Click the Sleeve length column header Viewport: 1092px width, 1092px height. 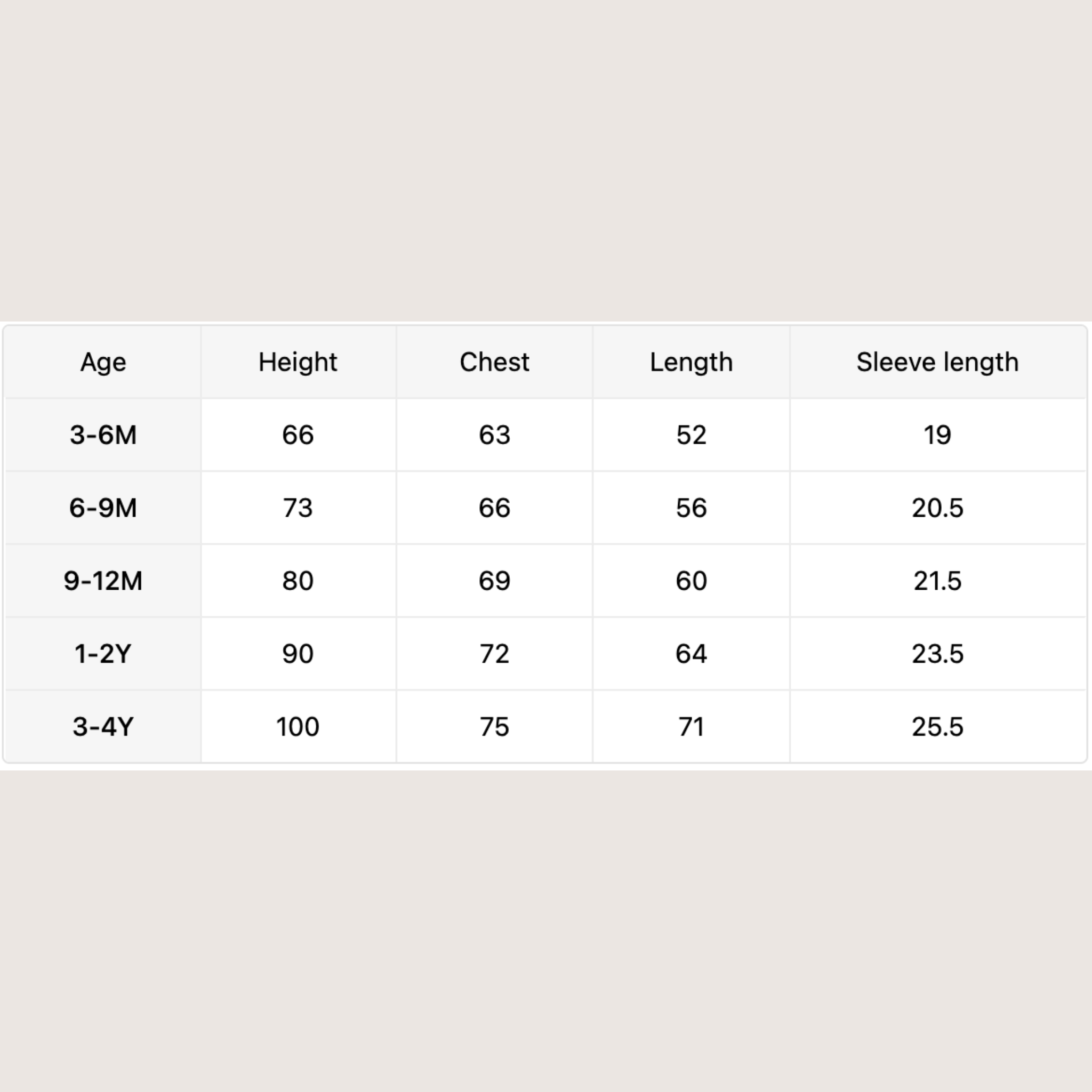(x=937, y=362)
